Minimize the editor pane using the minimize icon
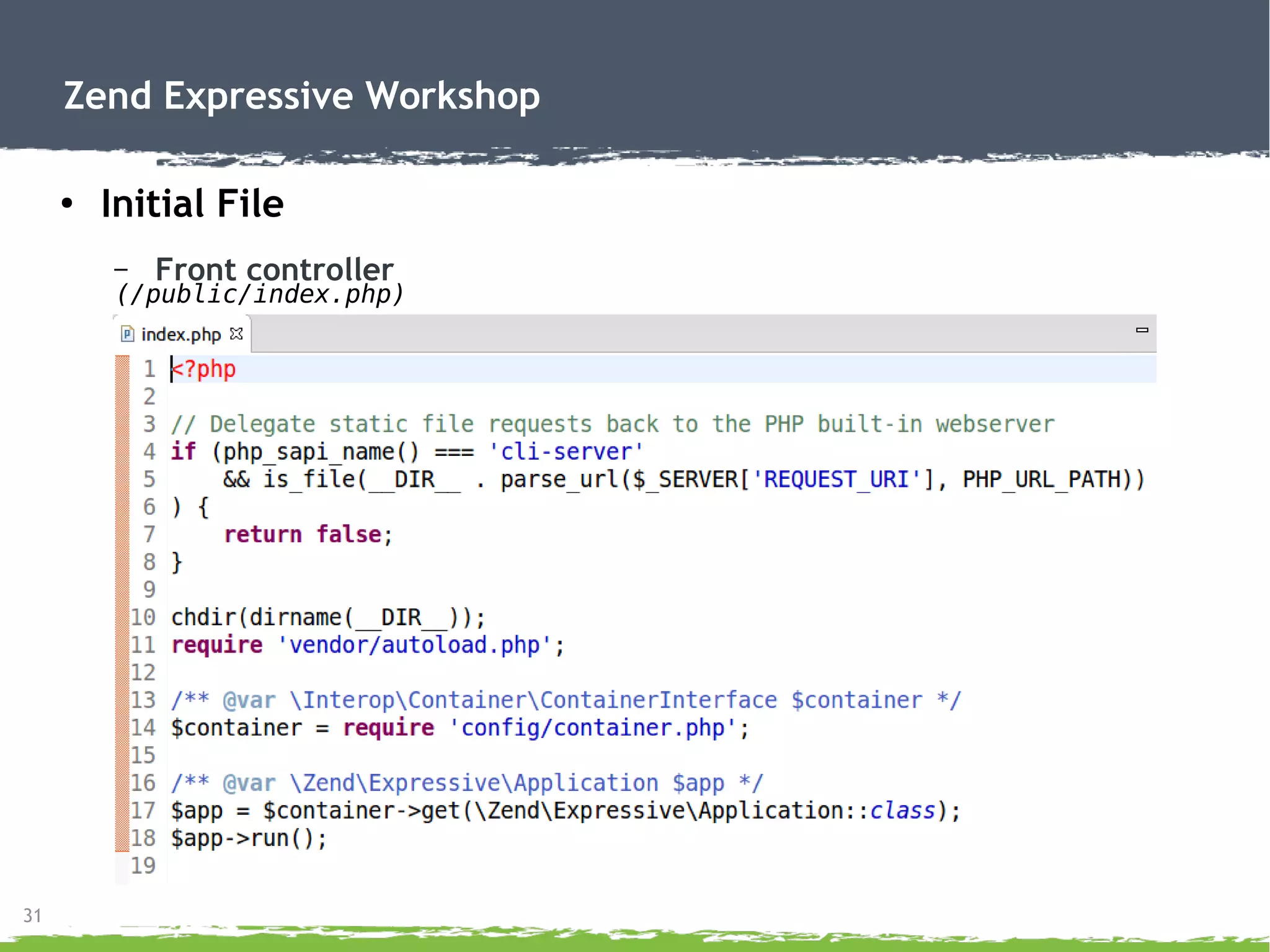Viewport: 1270px width, 952px height. (x=1142, y=330)
